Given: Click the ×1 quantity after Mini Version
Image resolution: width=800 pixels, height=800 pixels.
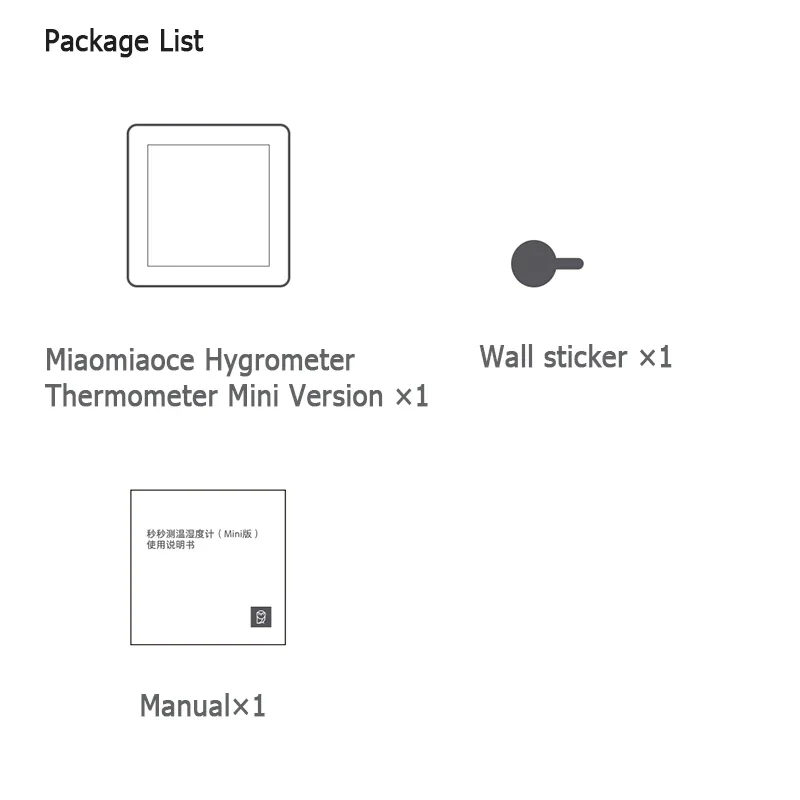Looking at the screenshot, I should pyautogui.click(x=412, y=396).
